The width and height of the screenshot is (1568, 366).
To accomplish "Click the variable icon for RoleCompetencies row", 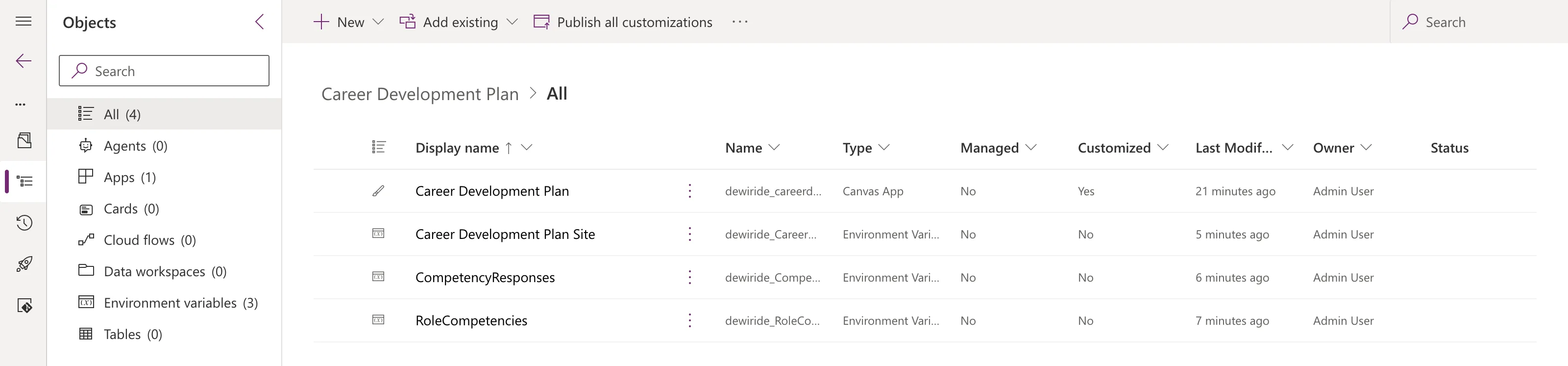I will click(378, 320).
